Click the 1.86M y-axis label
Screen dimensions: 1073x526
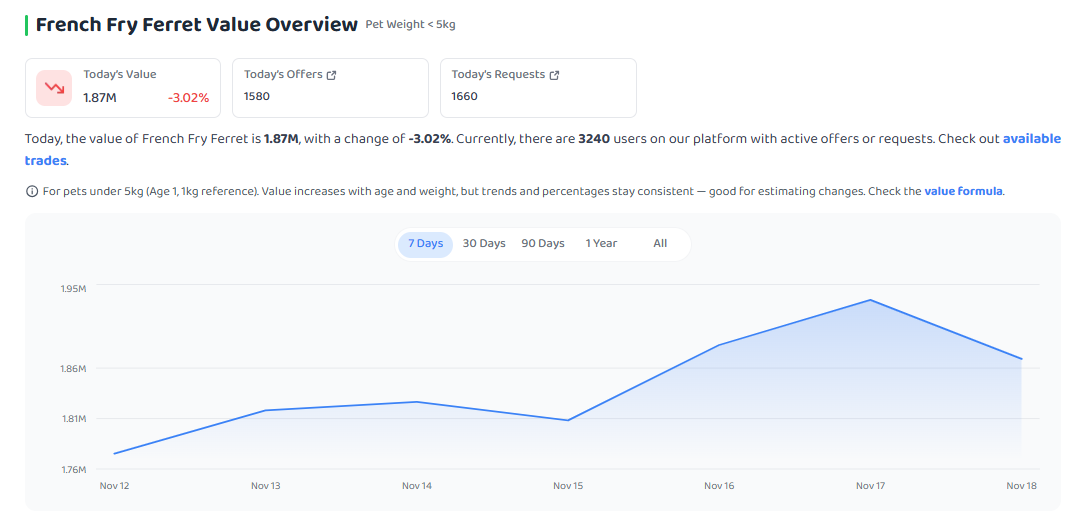(x=73, y=369)
